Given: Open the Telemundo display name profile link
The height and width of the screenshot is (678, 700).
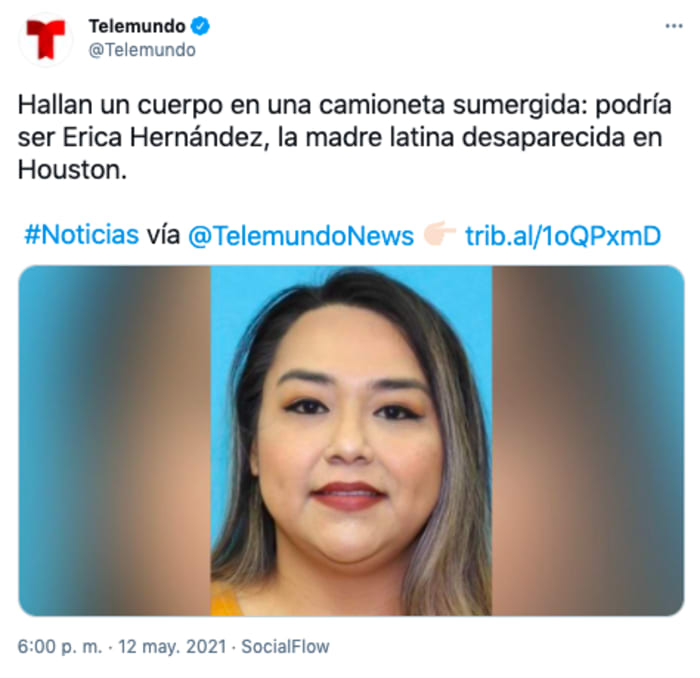Looking at the screenshot, I should point(137,26).
